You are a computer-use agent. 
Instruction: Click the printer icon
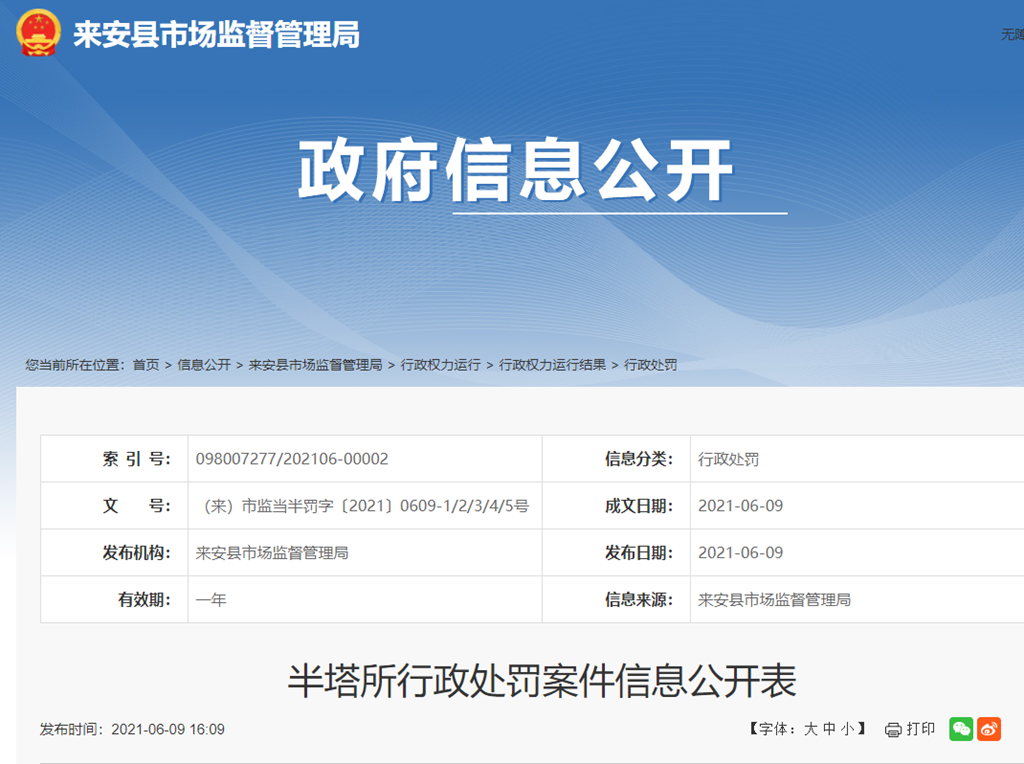pos(893,730)
